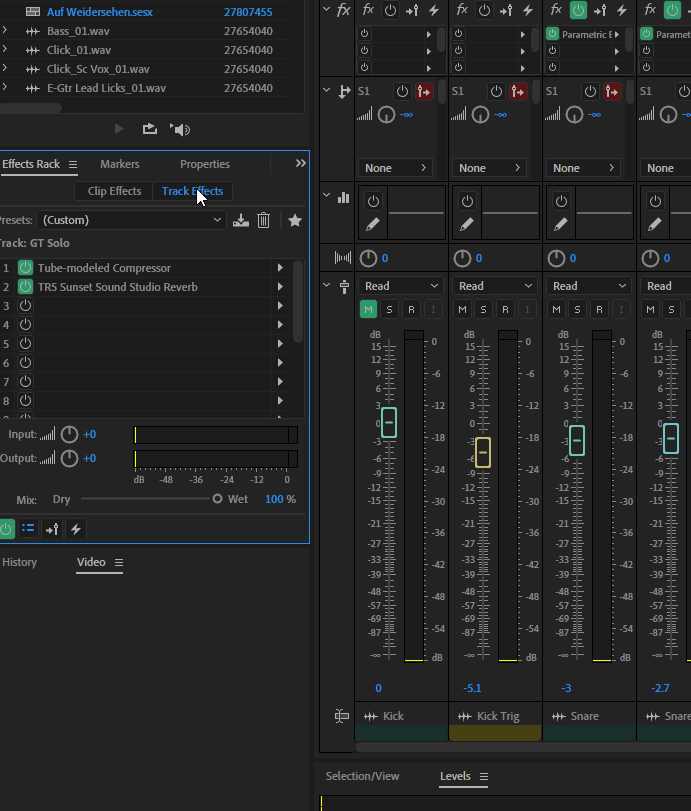Image resolution: width=691 pixels, height=811 pixels.
Task: Collapse the mixer fx section chevron
Action: (326, 9)
